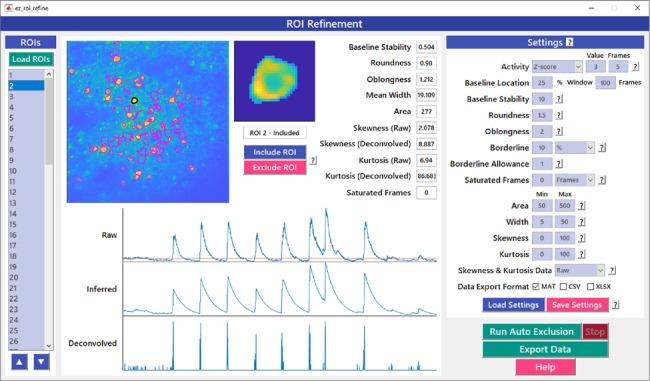This screenshot has height=381, width=650.
Task: Click the up arrow button below ROI list
Action: click(x=19, y=362)
